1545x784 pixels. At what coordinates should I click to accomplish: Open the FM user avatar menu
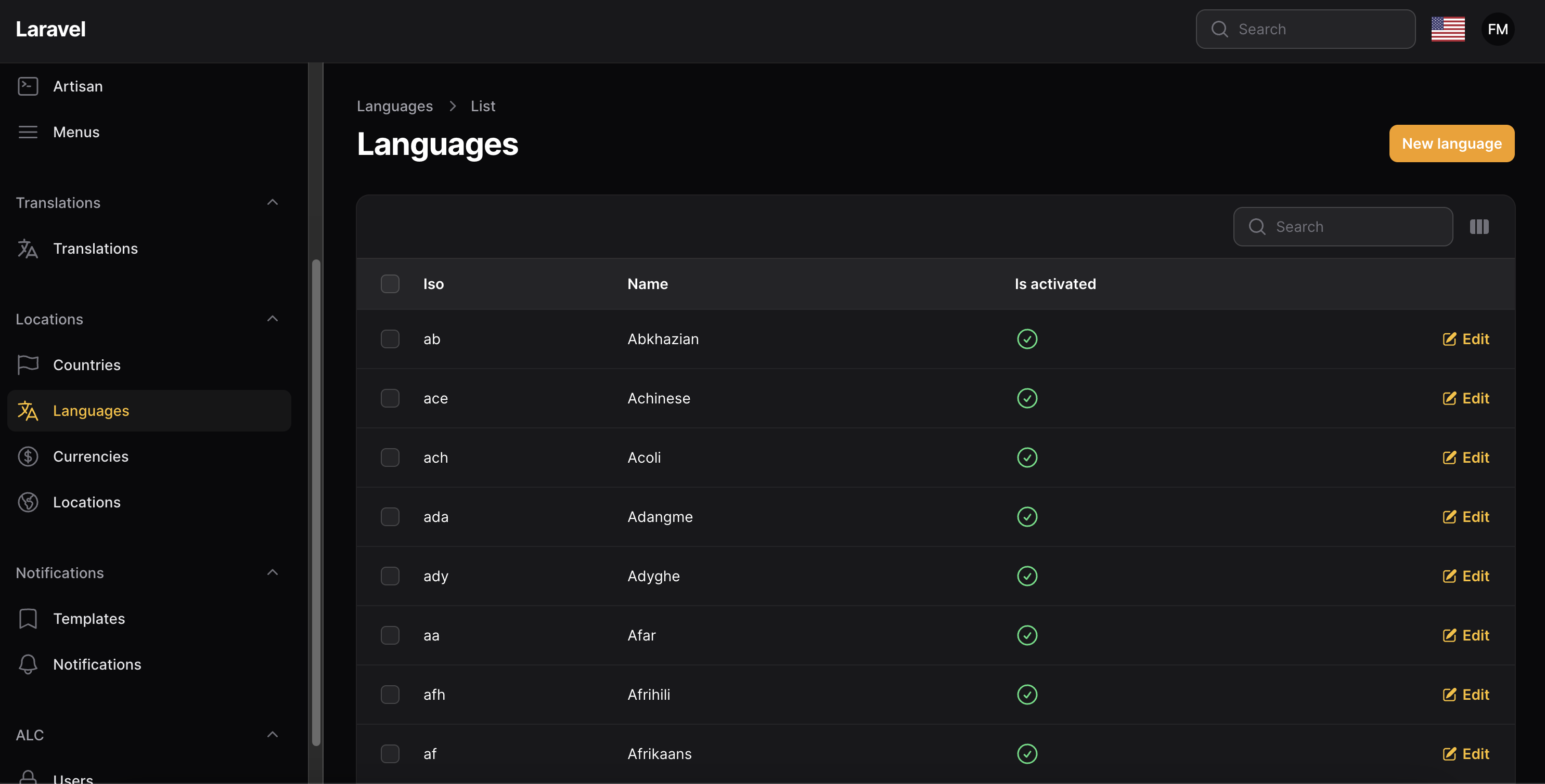coord(1498,29)
